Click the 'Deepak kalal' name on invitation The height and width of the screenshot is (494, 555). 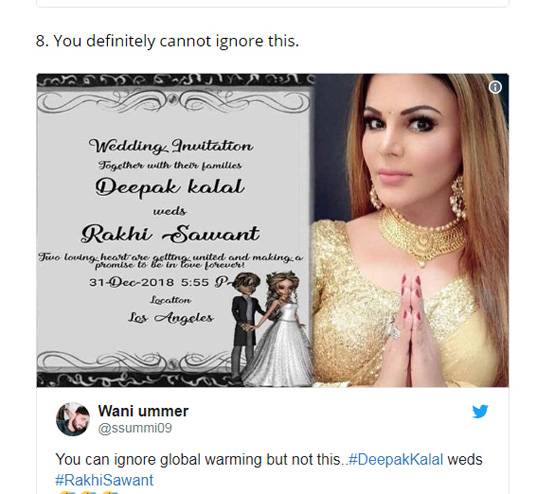(x=170, y=188)
